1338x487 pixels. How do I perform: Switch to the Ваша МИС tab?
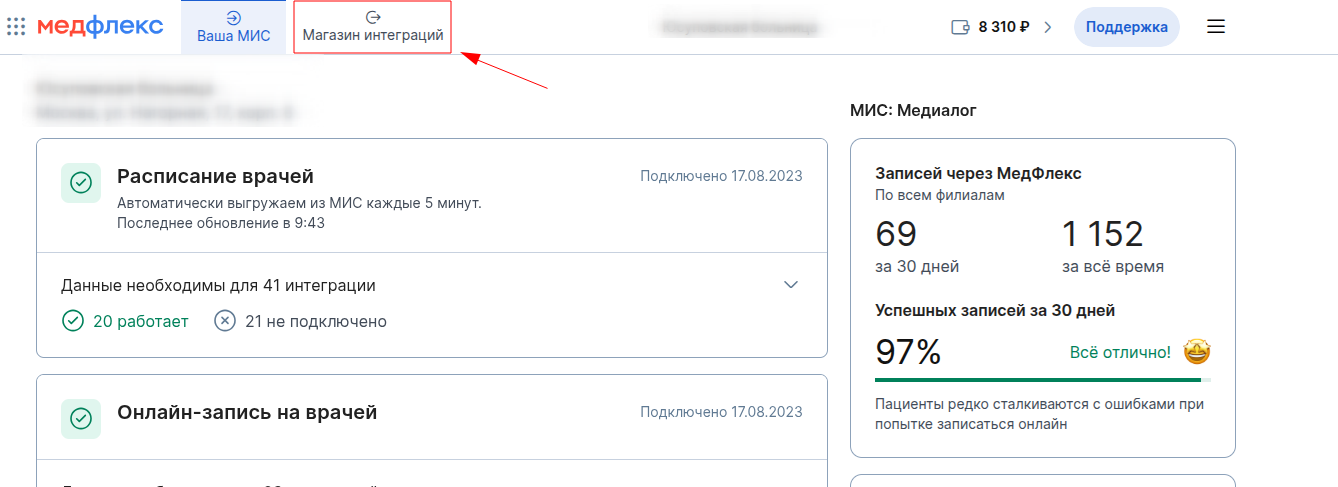[233, 27]
